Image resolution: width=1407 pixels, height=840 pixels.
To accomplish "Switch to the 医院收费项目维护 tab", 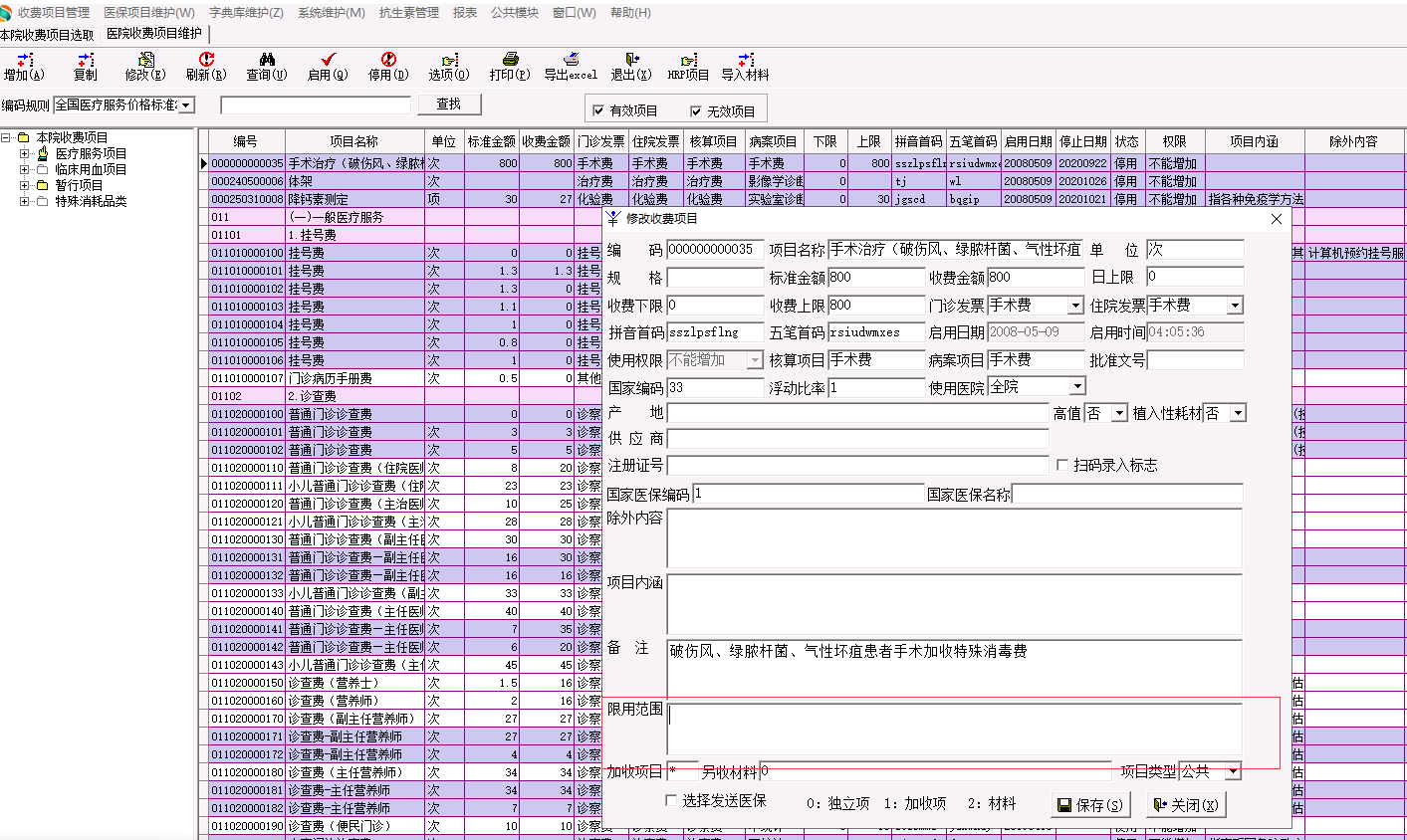I will pyautogui.click(x=154, y=34).
